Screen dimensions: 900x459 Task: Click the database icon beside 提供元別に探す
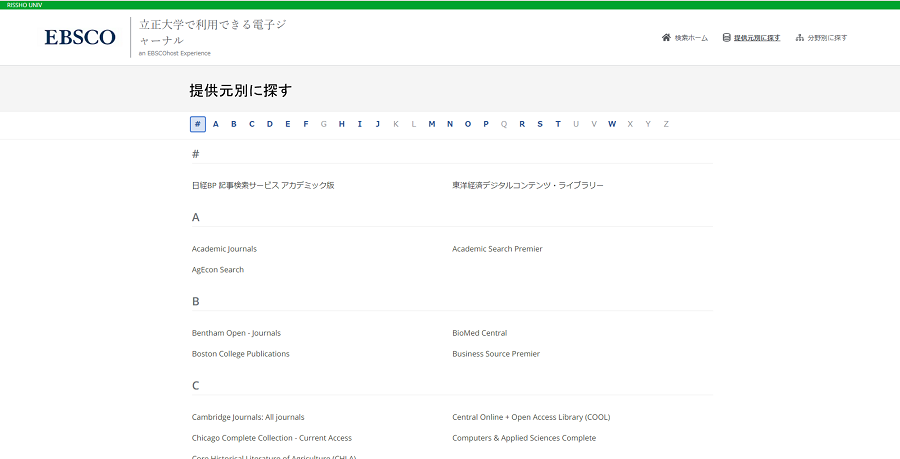pyautogui.click(x=727, y=38)
